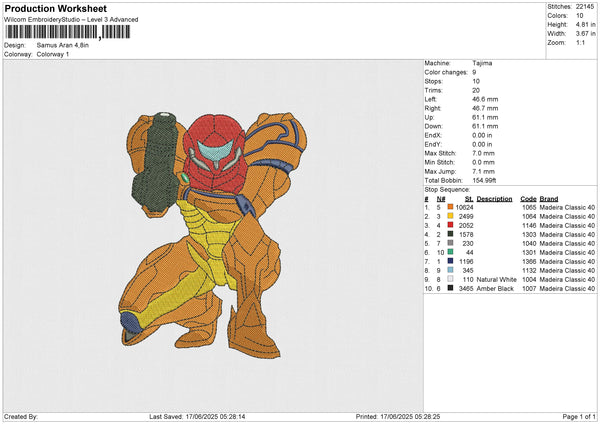Select the navy blue swatch, code 1366

pyautogui.click(x=451, y=261)
